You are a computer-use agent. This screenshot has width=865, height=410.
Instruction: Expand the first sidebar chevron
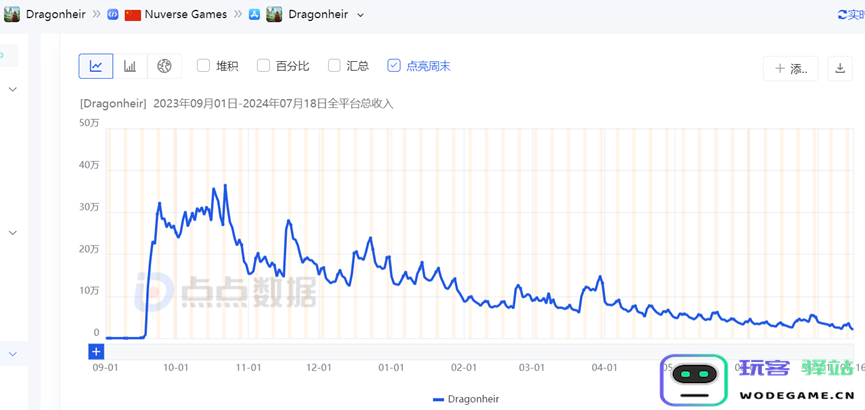click(x=13, y=89)
